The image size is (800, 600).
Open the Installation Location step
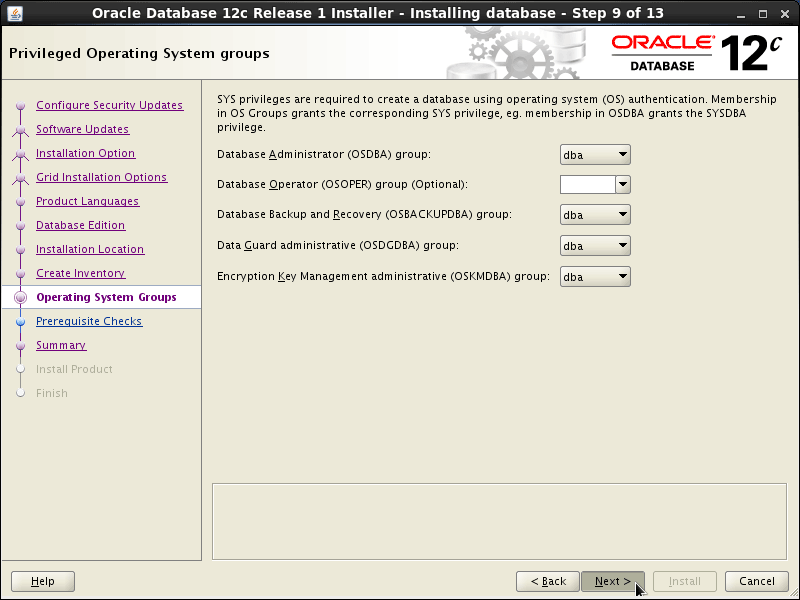tap(90, 249)
